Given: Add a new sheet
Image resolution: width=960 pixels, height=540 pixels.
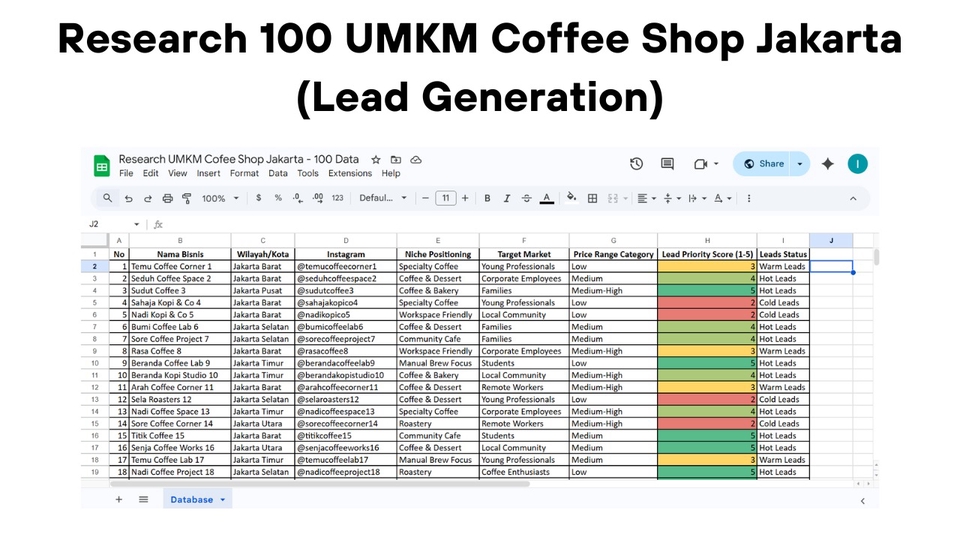Looking at the screenshot, I should [119, 500].
